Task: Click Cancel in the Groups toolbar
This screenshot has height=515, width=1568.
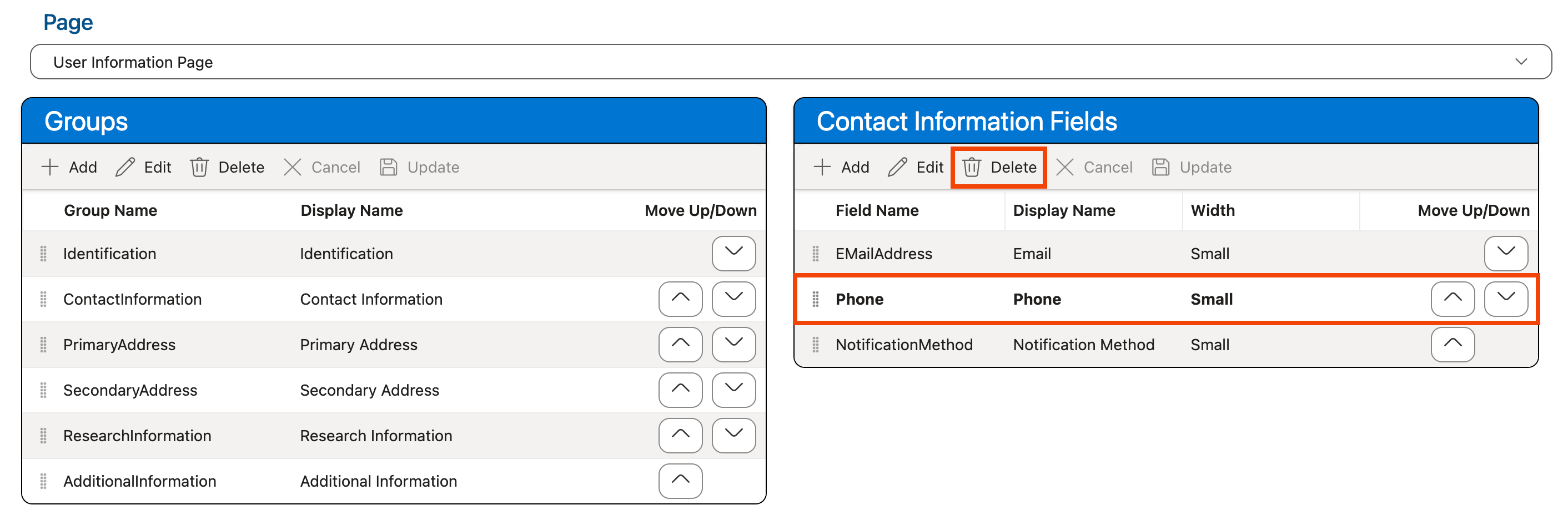Action: pos(322,167)
